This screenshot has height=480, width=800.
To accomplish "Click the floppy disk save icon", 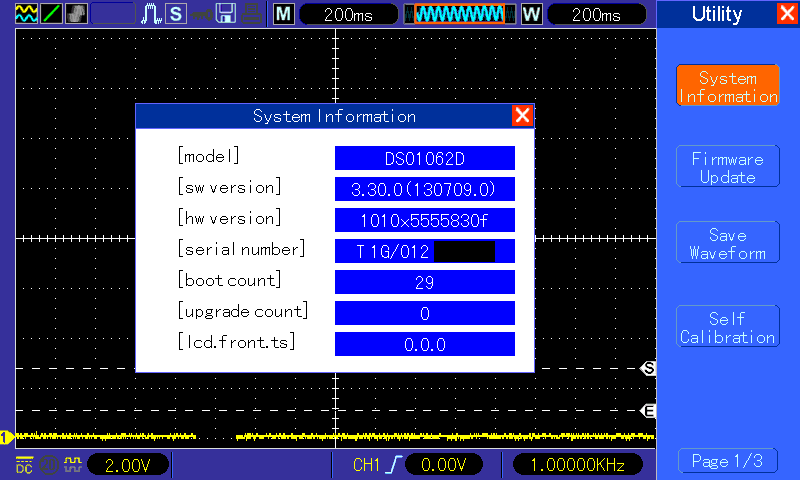I will (226, 13).
